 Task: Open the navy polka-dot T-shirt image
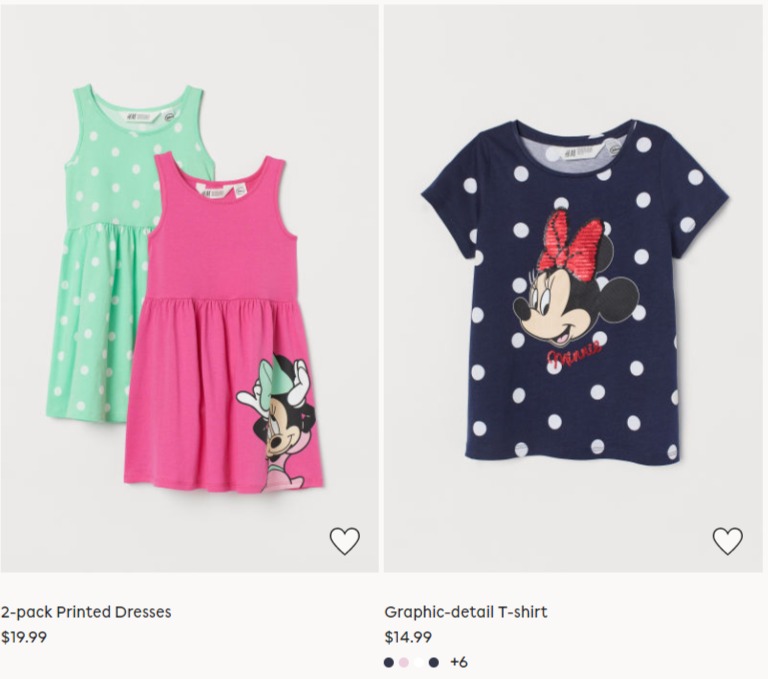pos(575,291)
